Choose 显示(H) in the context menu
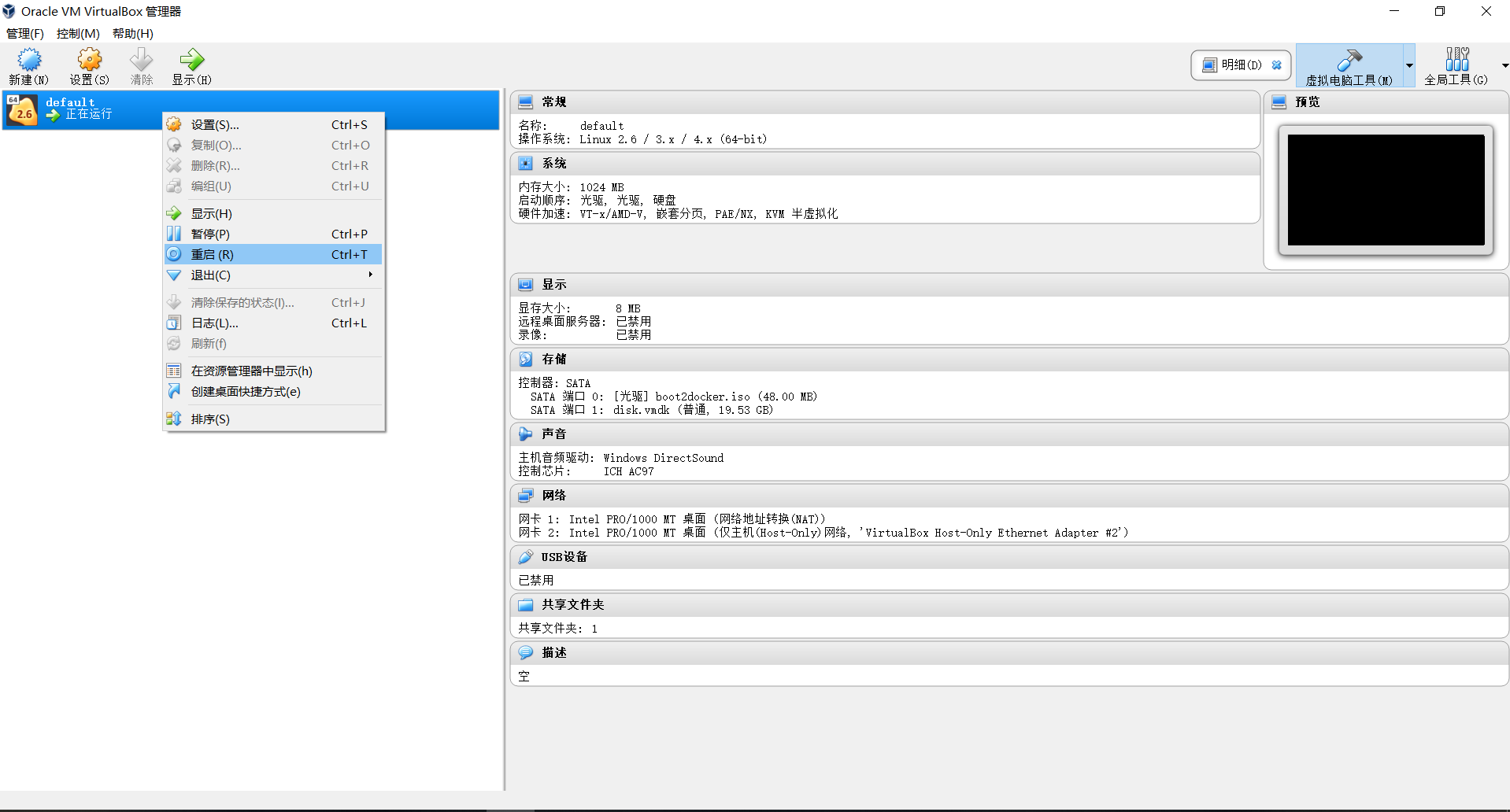1510x812 pixels. [x=273, y=213]
